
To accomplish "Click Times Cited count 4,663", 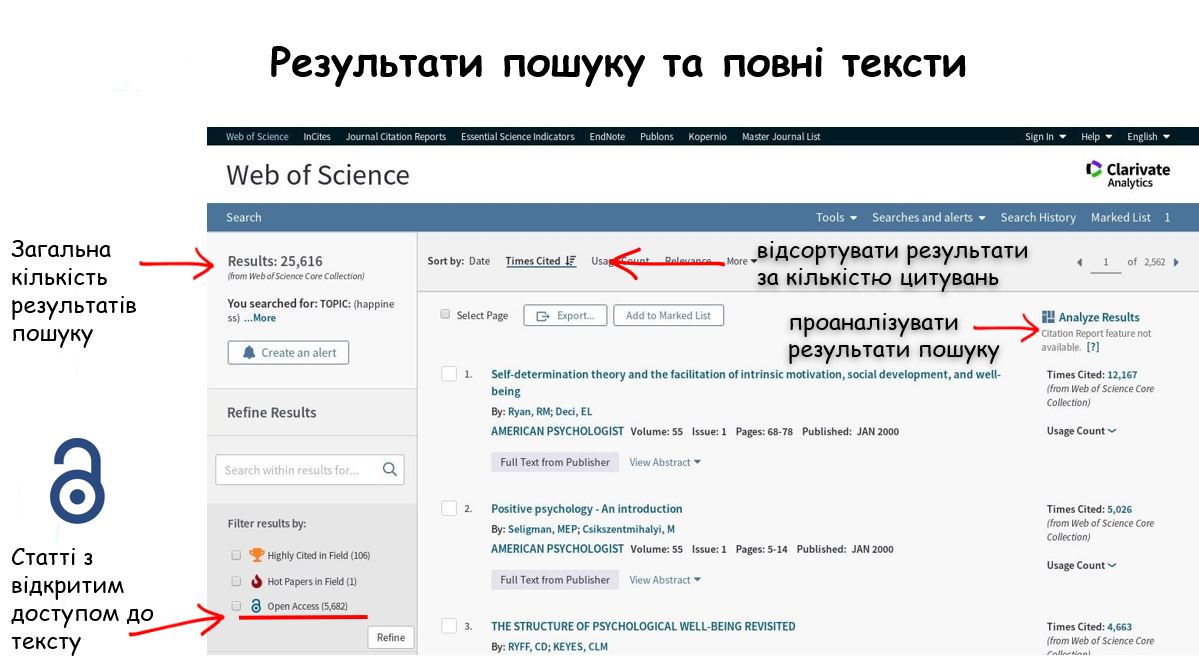I will 1119,627.
